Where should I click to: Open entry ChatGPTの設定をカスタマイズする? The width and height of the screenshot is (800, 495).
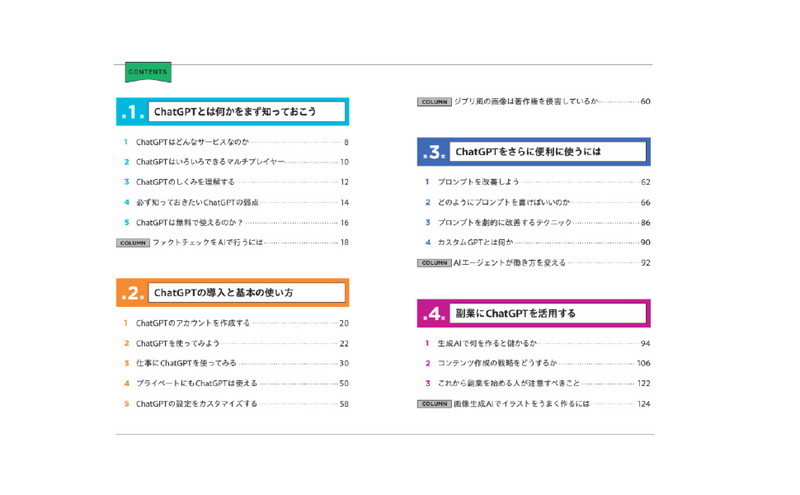197,404
